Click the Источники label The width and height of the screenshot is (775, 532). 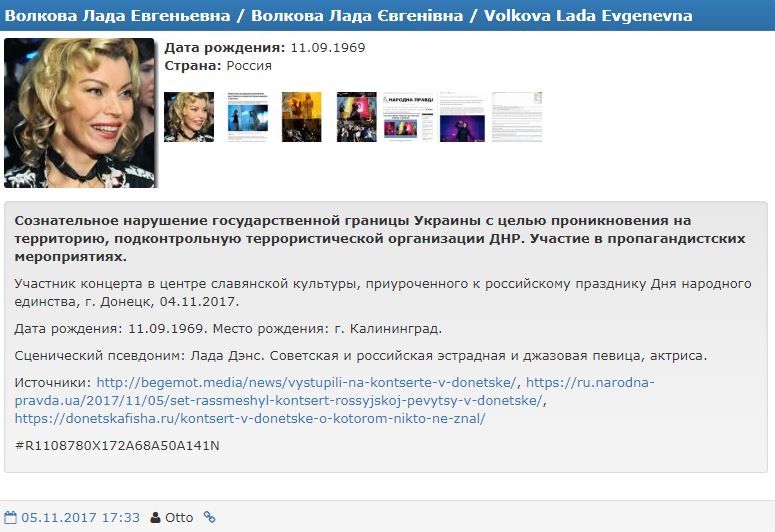coord(53,382)
